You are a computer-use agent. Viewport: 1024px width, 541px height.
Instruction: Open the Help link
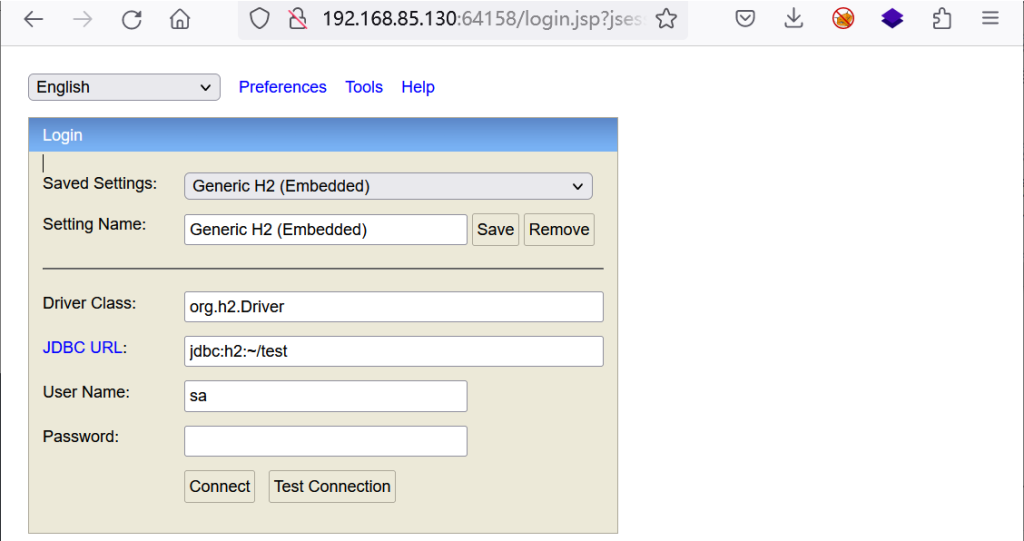[418, 87]
